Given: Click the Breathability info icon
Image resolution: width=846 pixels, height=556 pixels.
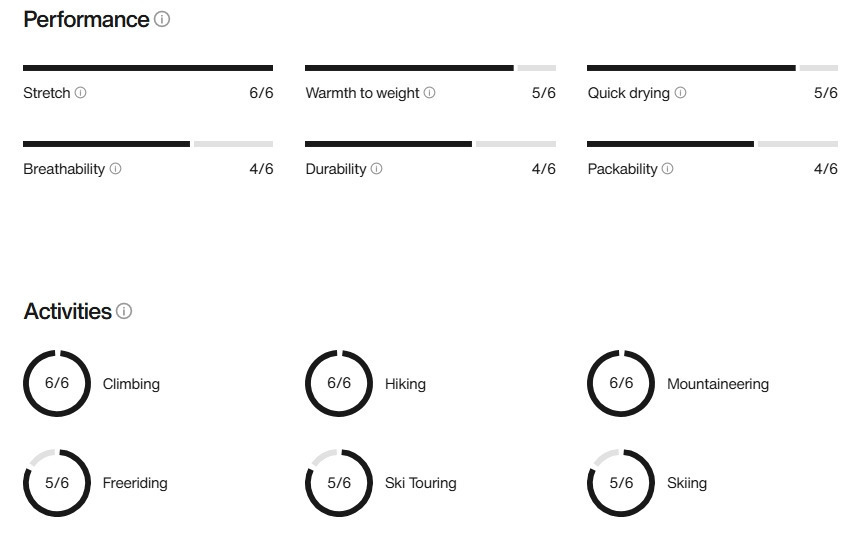Looking at the screenshot, I should point(115,169).
